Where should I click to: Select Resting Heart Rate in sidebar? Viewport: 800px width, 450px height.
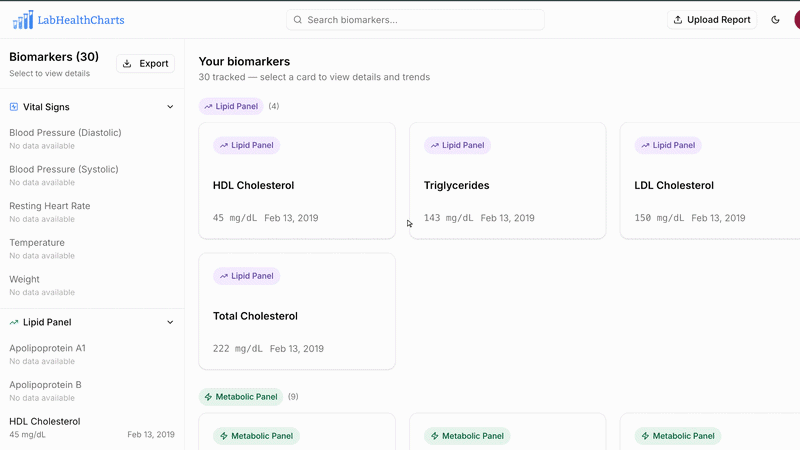pyautogui.click(x=92, y=212)
